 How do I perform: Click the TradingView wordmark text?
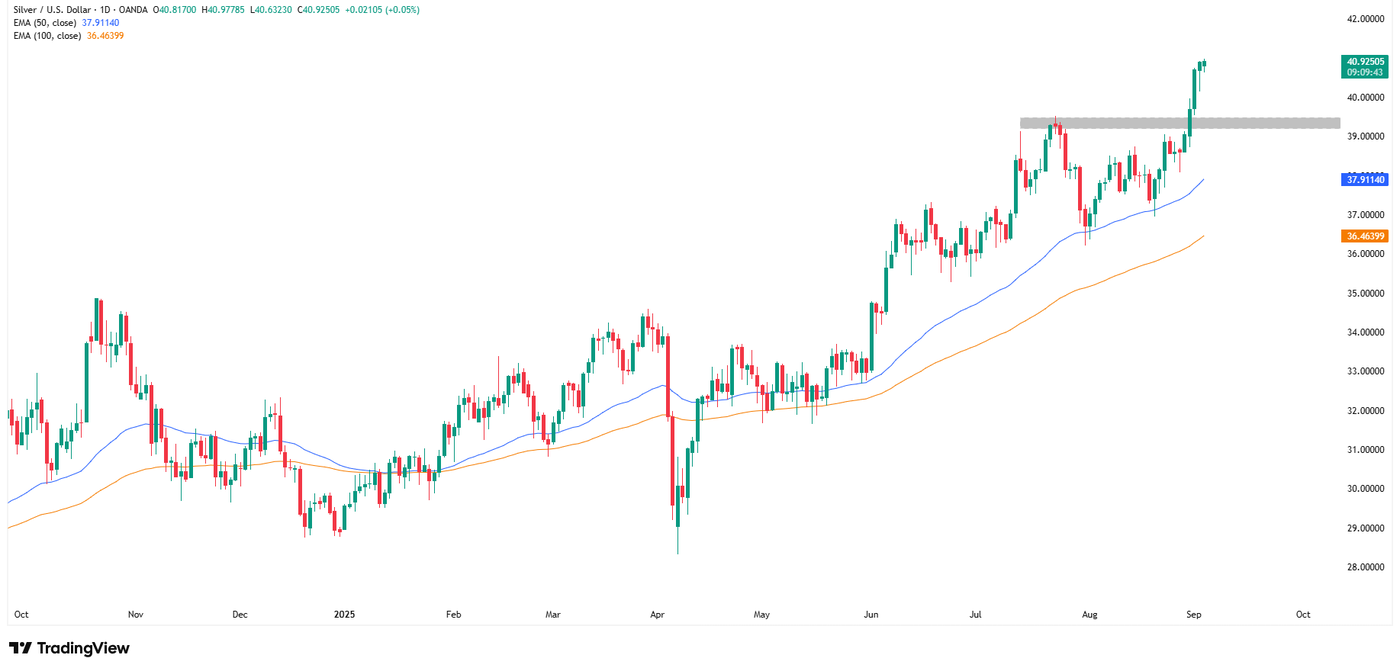(83, 648)
